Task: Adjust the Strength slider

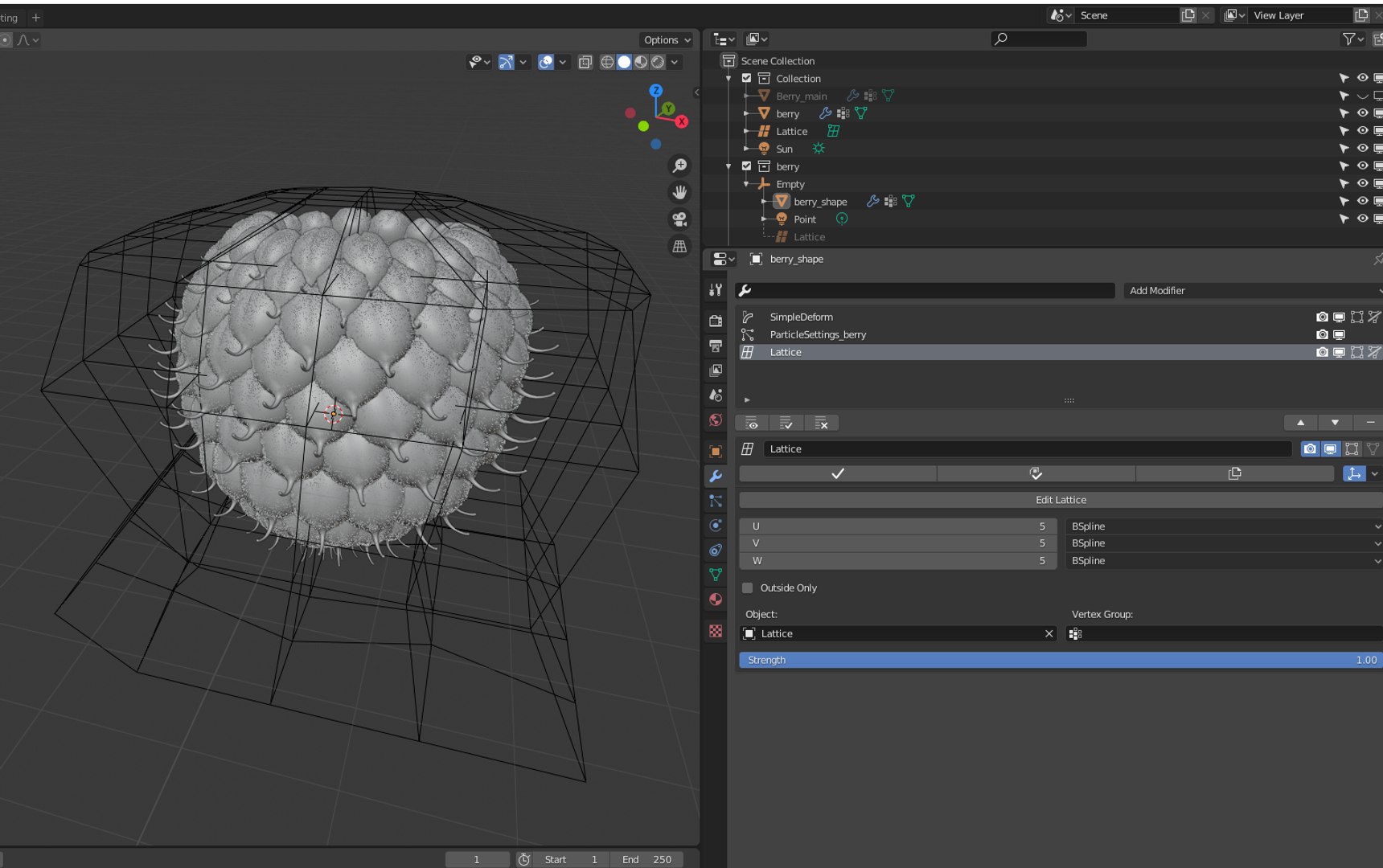Action: 1061,660
